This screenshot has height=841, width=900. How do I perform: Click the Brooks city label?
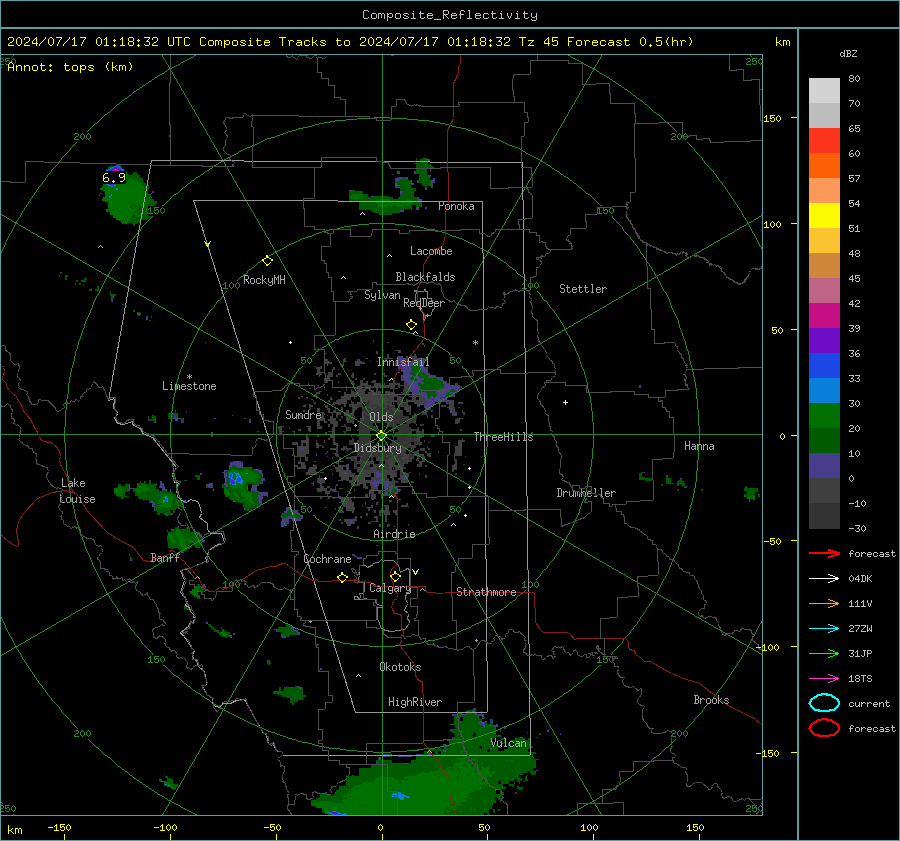coord(711,700)
